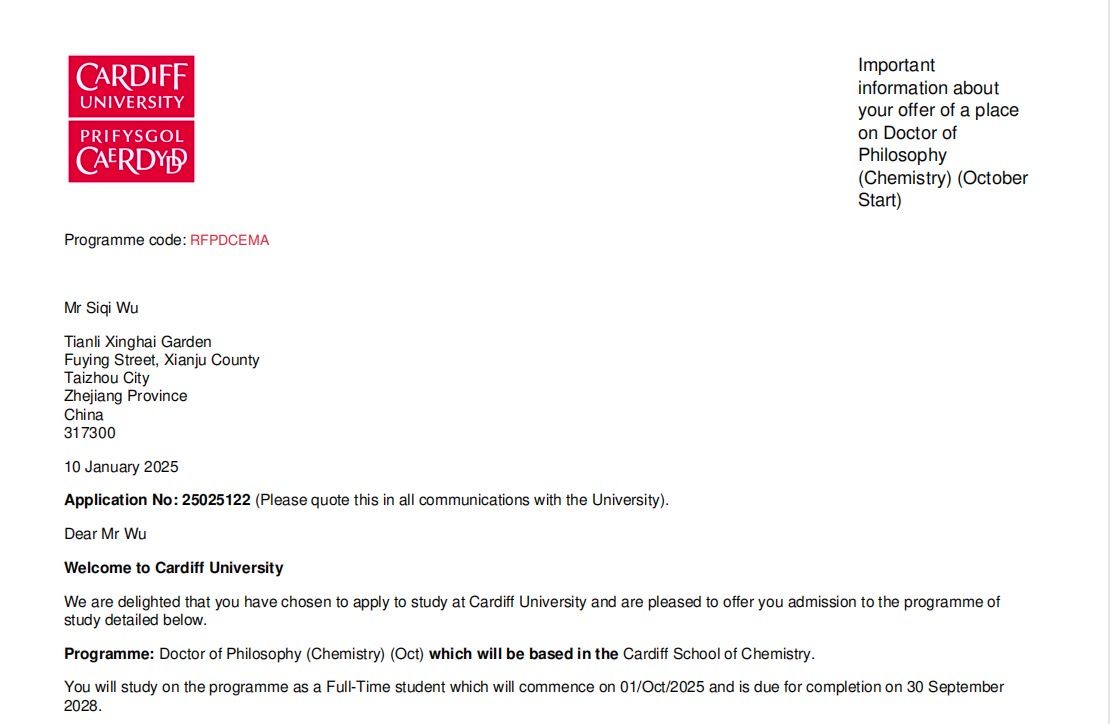The image size is (1110, 724).
Task: Click the "Welcome to Cardiff University" heading
Action: [x=174, y=568]
